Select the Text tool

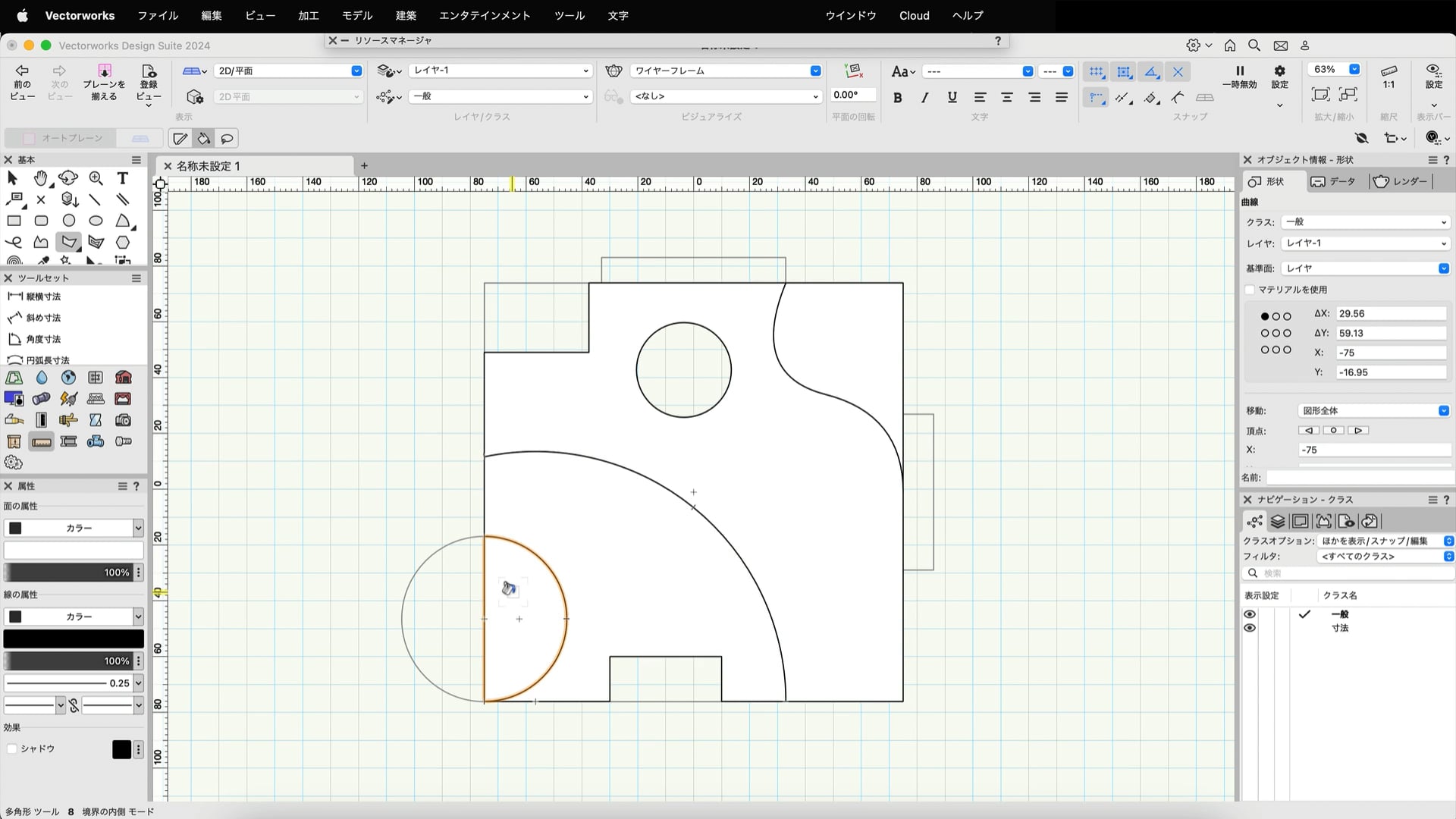(123, 178)
